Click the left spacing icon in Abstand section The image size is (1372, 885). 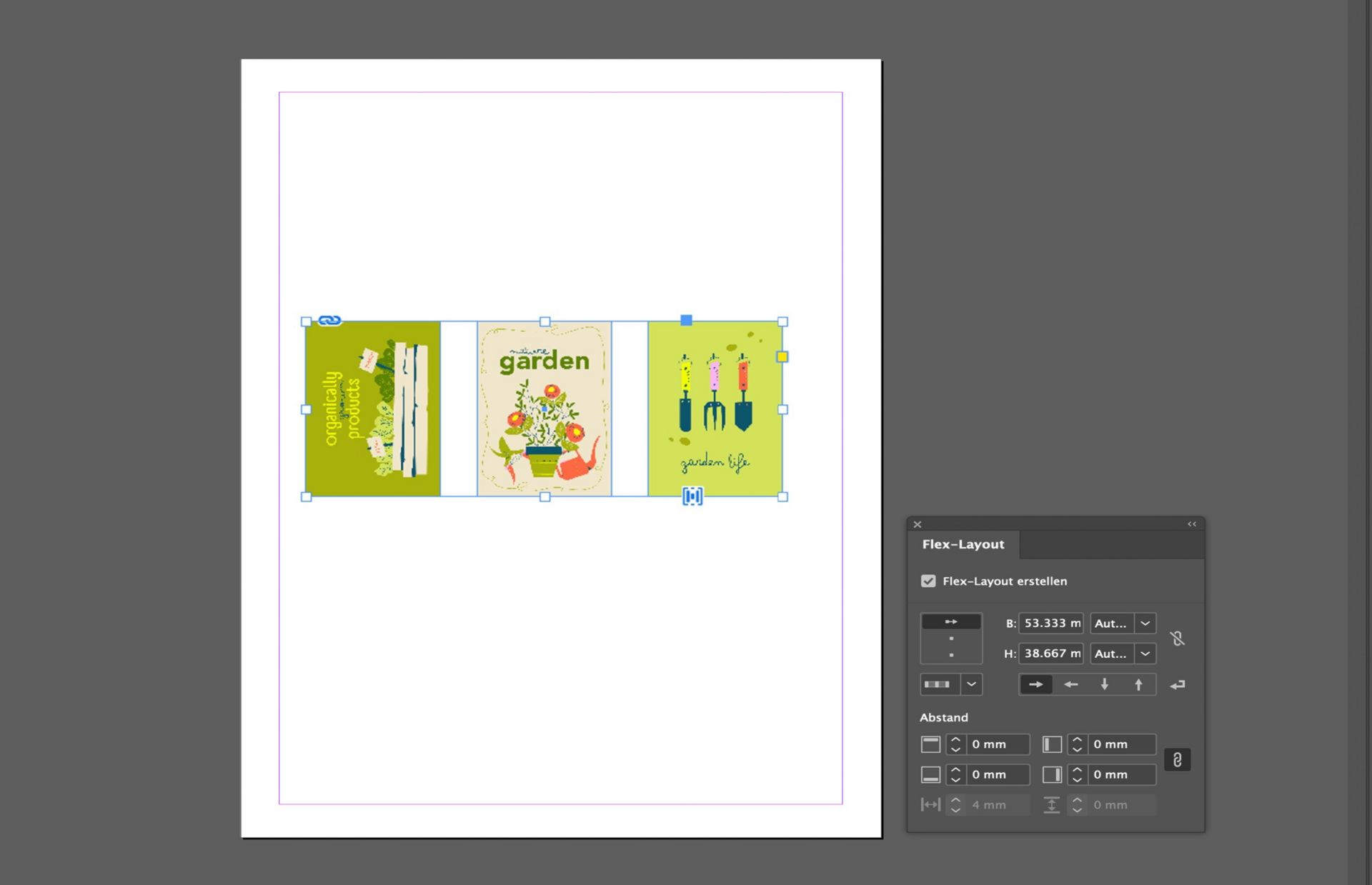pyautogui.click(x=1052, y=744)
